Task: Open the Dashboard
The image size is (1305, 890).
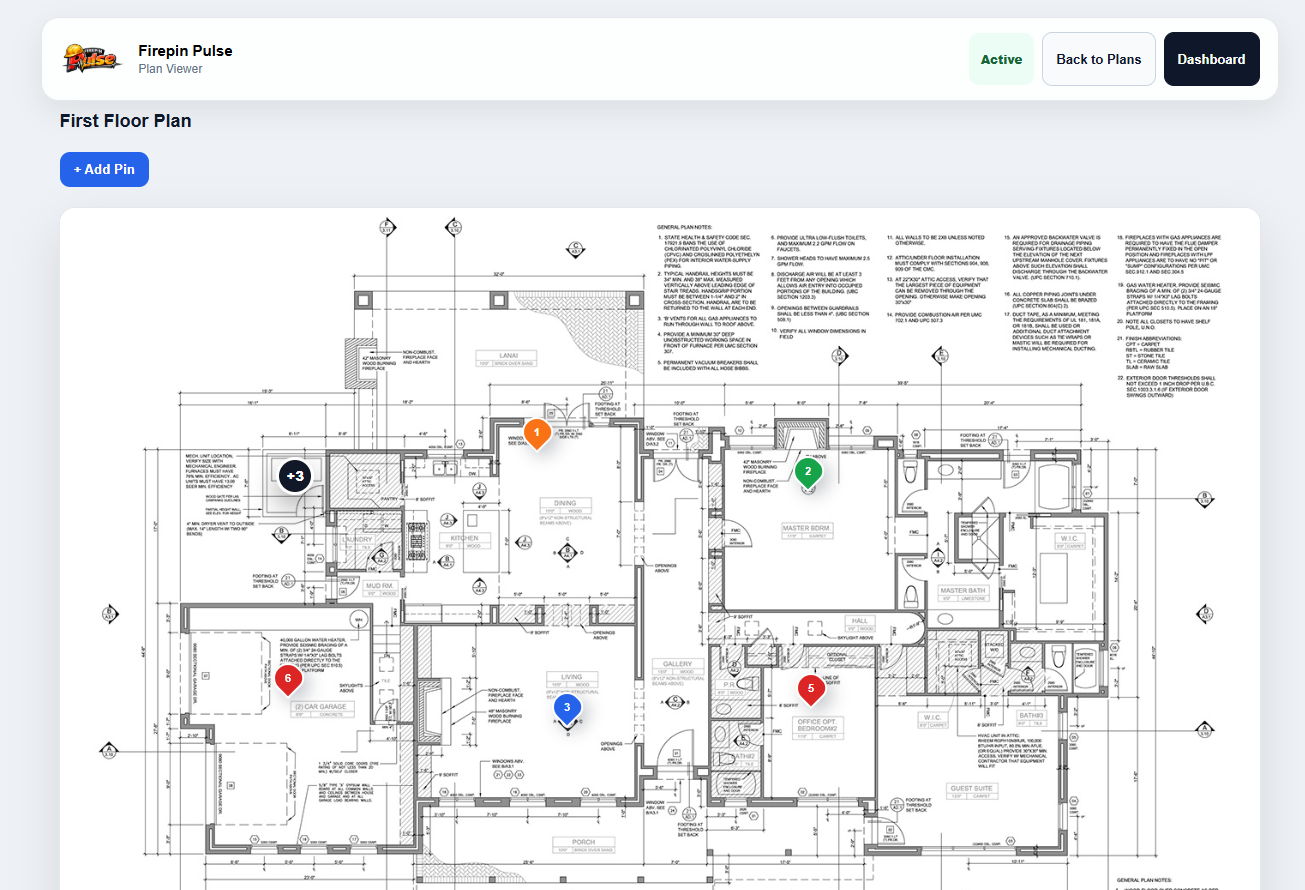Action: (x=1211, y=59)
